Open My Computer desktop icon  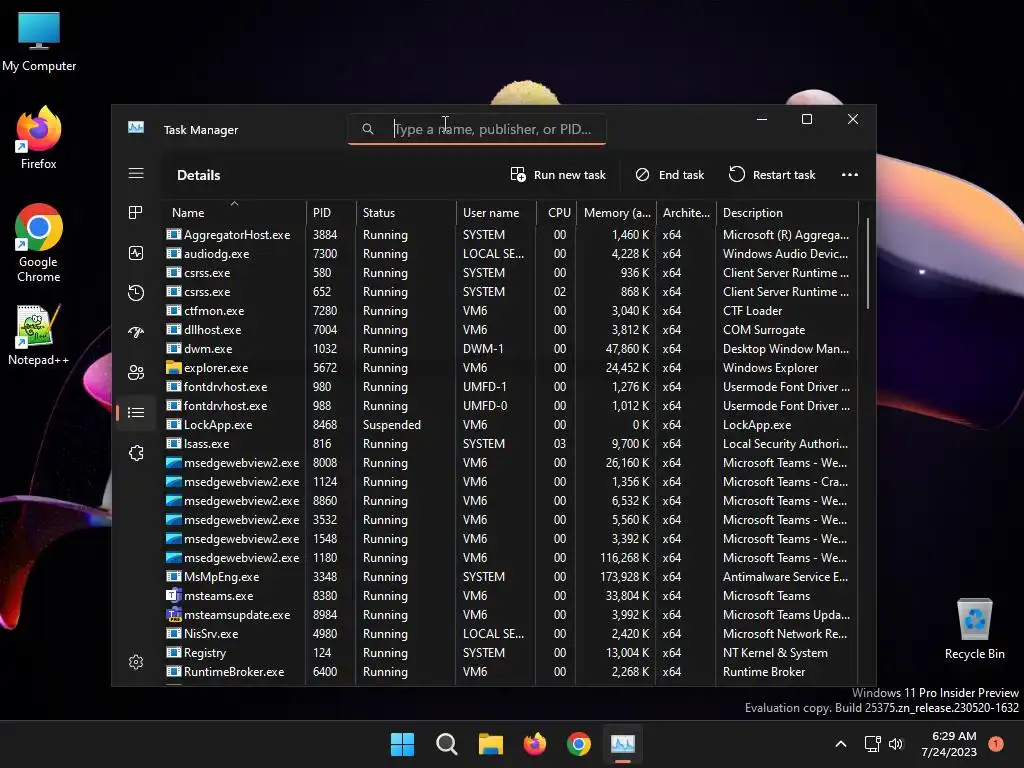pyautogui.click(x=39, y=41)
